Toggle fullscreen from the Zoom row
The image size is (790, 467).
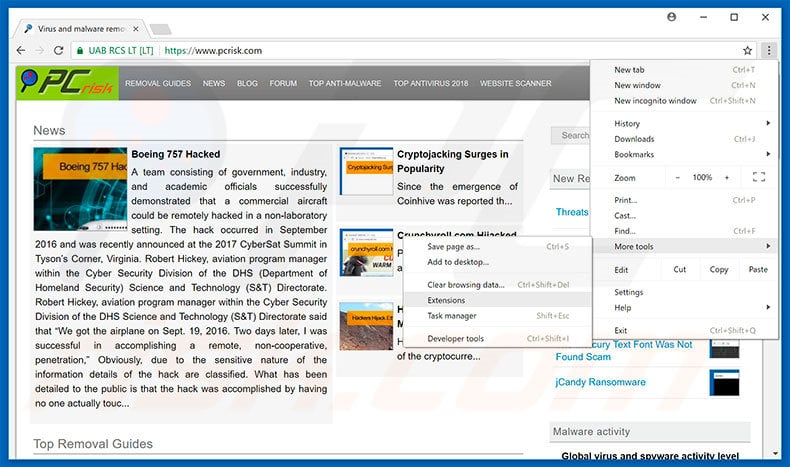759,177
